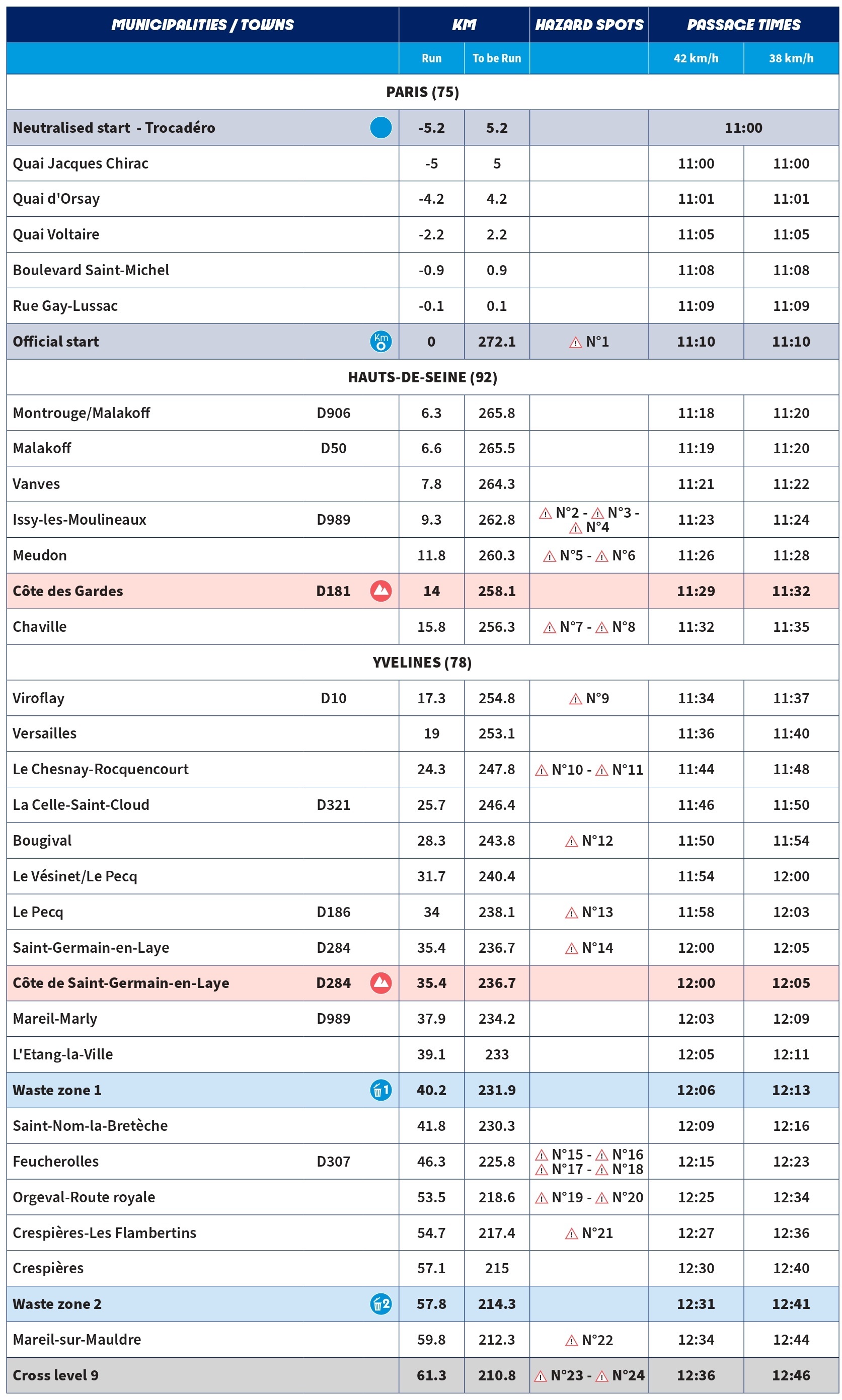Click the Passage Times column header
The width and height of the screenshot is (842, 1400).
click(x=743, y=25)
